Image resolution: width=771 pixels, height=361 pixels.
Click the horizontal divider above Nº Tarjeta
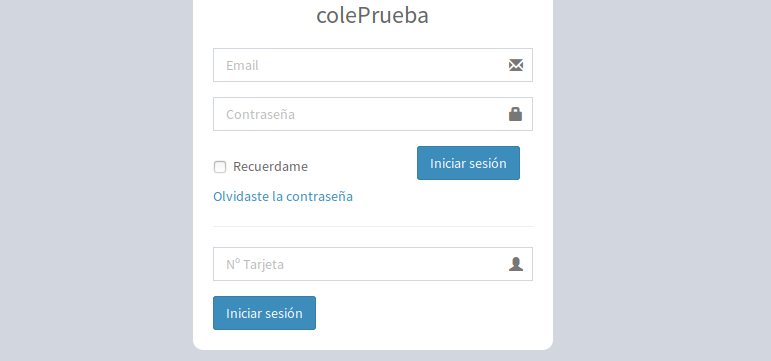click(373, 227)
